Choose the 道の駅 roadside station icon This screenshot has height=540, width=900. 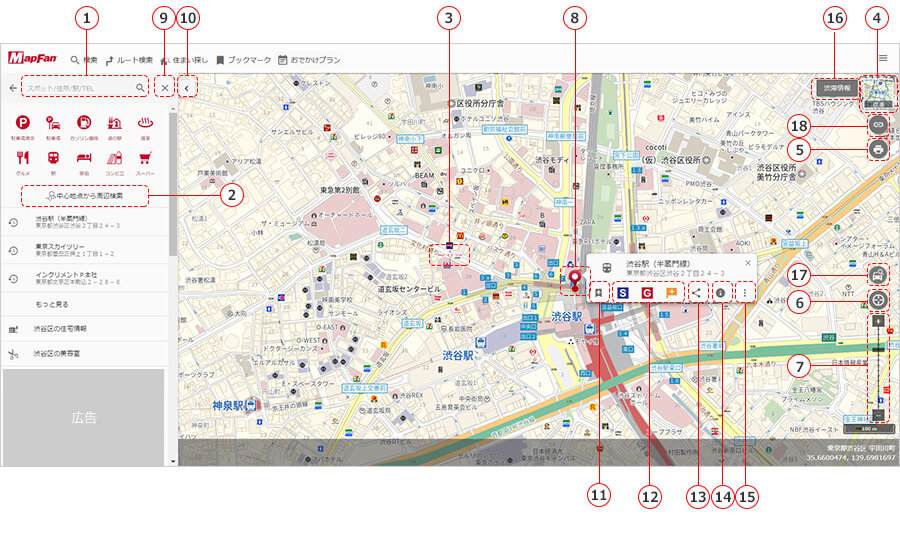pos(114,122)
